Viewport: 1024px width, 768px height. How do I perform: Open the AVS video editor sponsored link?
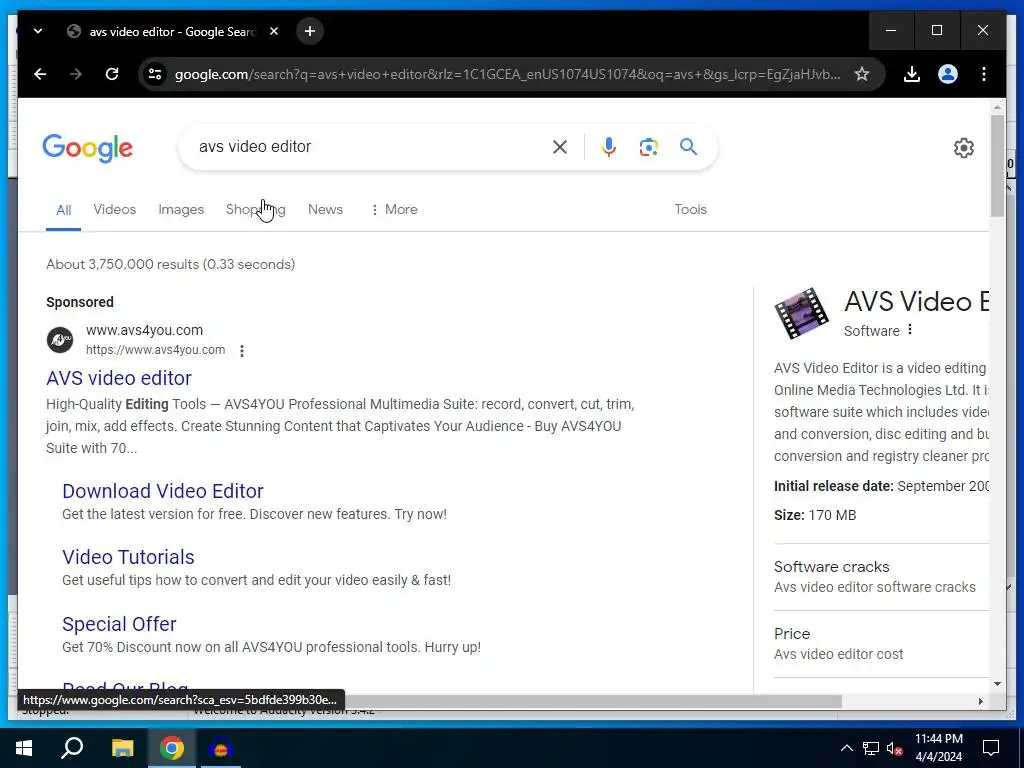pyautogui.click(x=119, y=378)
